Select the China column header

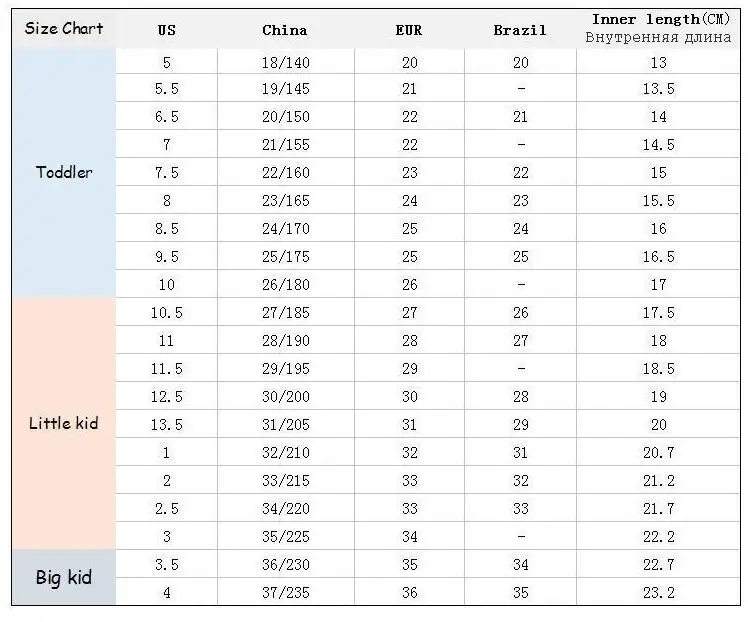click(x=285, y=30)
